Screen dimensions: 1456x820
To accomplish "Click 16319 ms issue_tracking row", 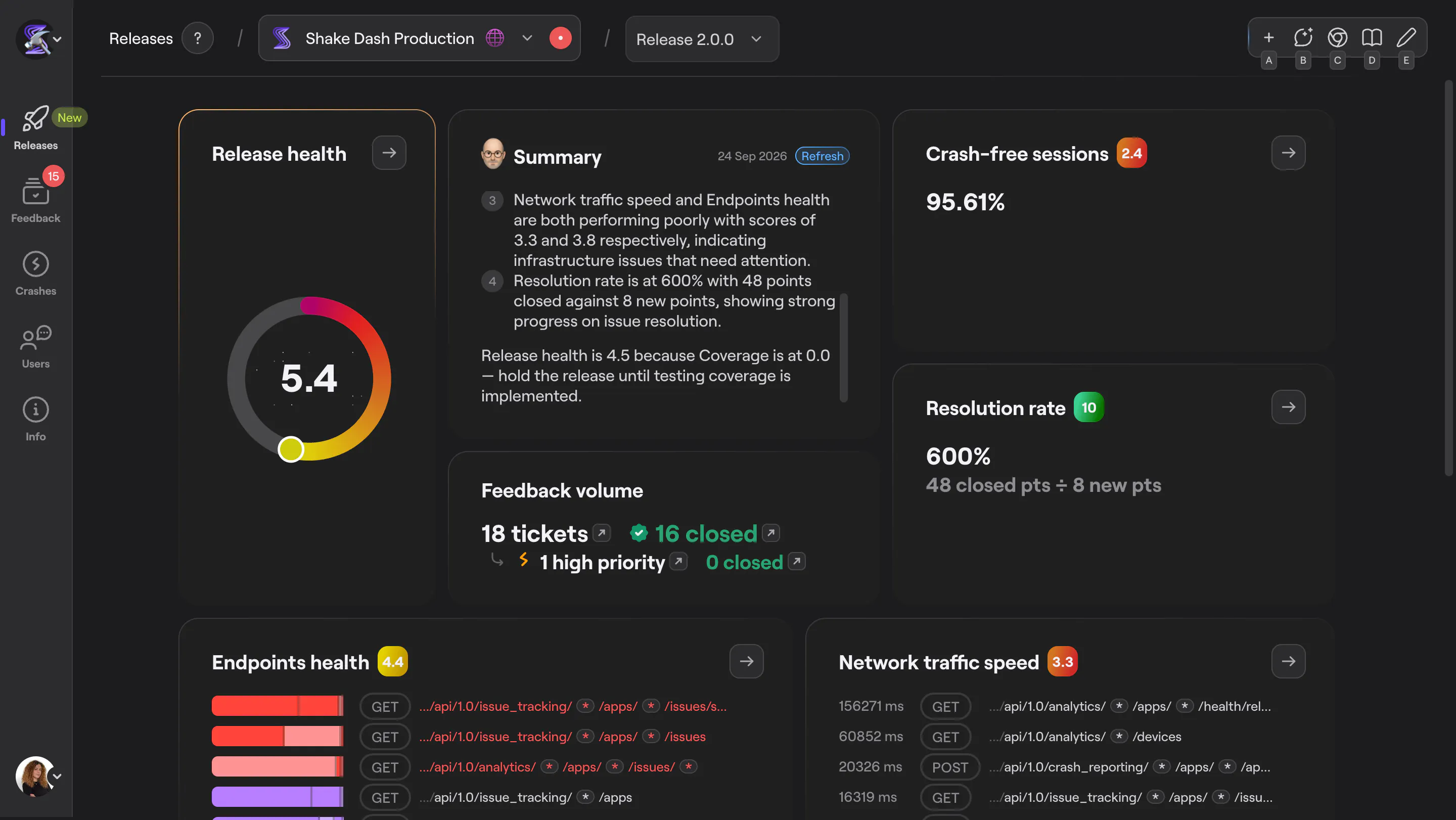I will click(1056, 797).
